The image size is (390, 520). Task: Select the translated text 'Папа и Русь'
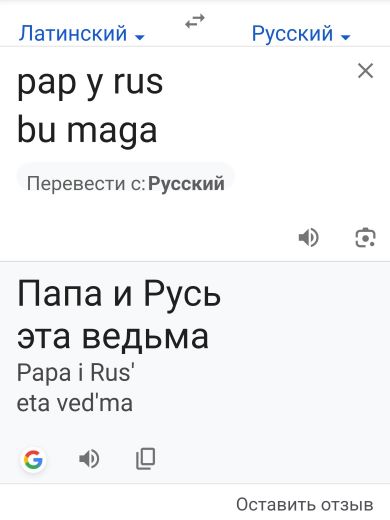pos(119,293)
